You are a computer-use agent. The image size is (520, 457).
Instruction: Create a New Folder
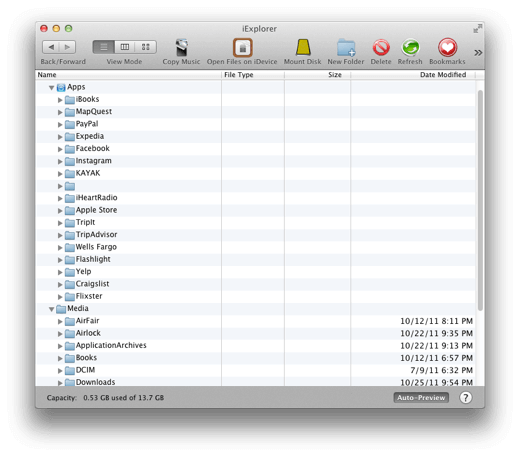pyautogui.click(x=346, y=47)
